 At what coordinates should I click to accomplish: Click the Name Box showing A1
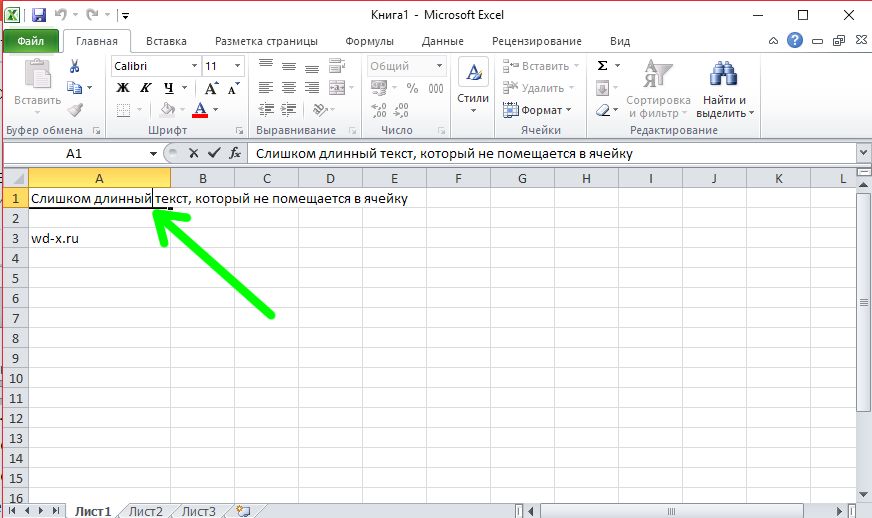point(74,154)
